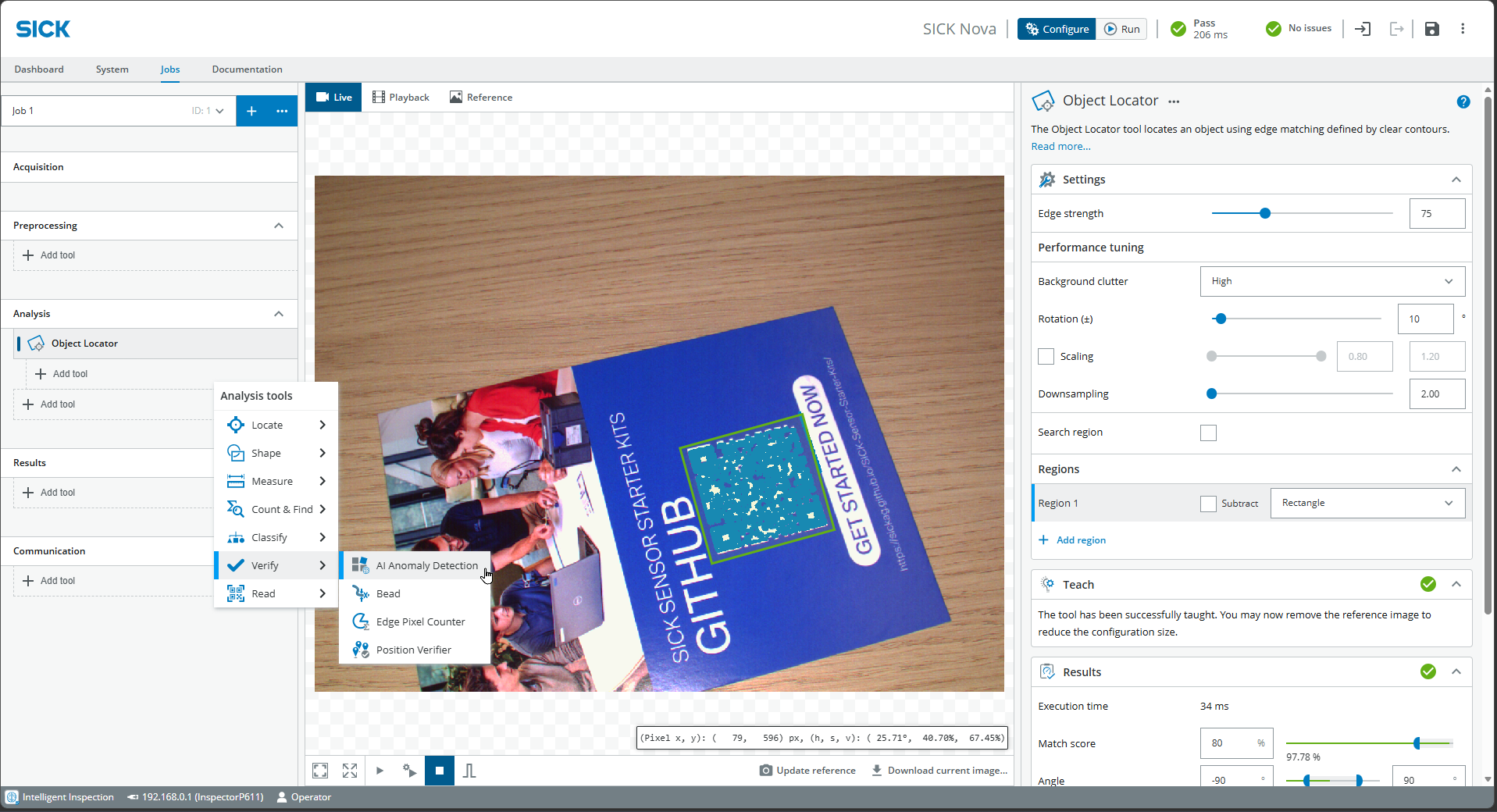Click the Shape tool icon

235,453
